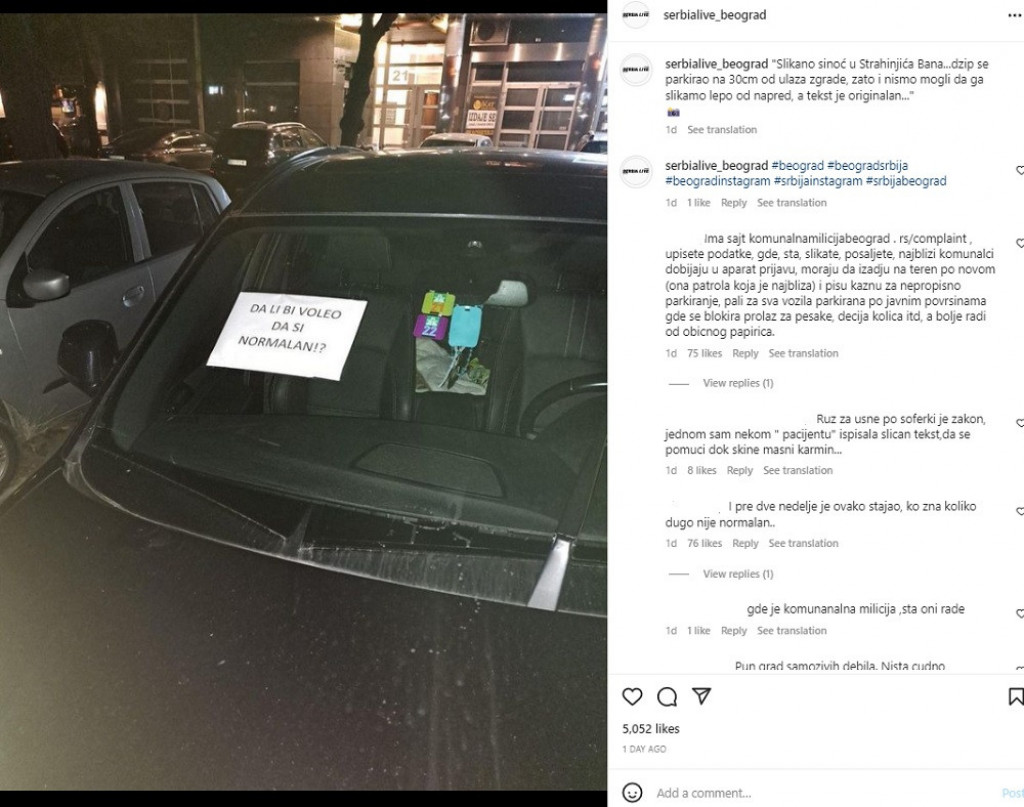Open the three-dot more options menu

(x=1015, y=16)
